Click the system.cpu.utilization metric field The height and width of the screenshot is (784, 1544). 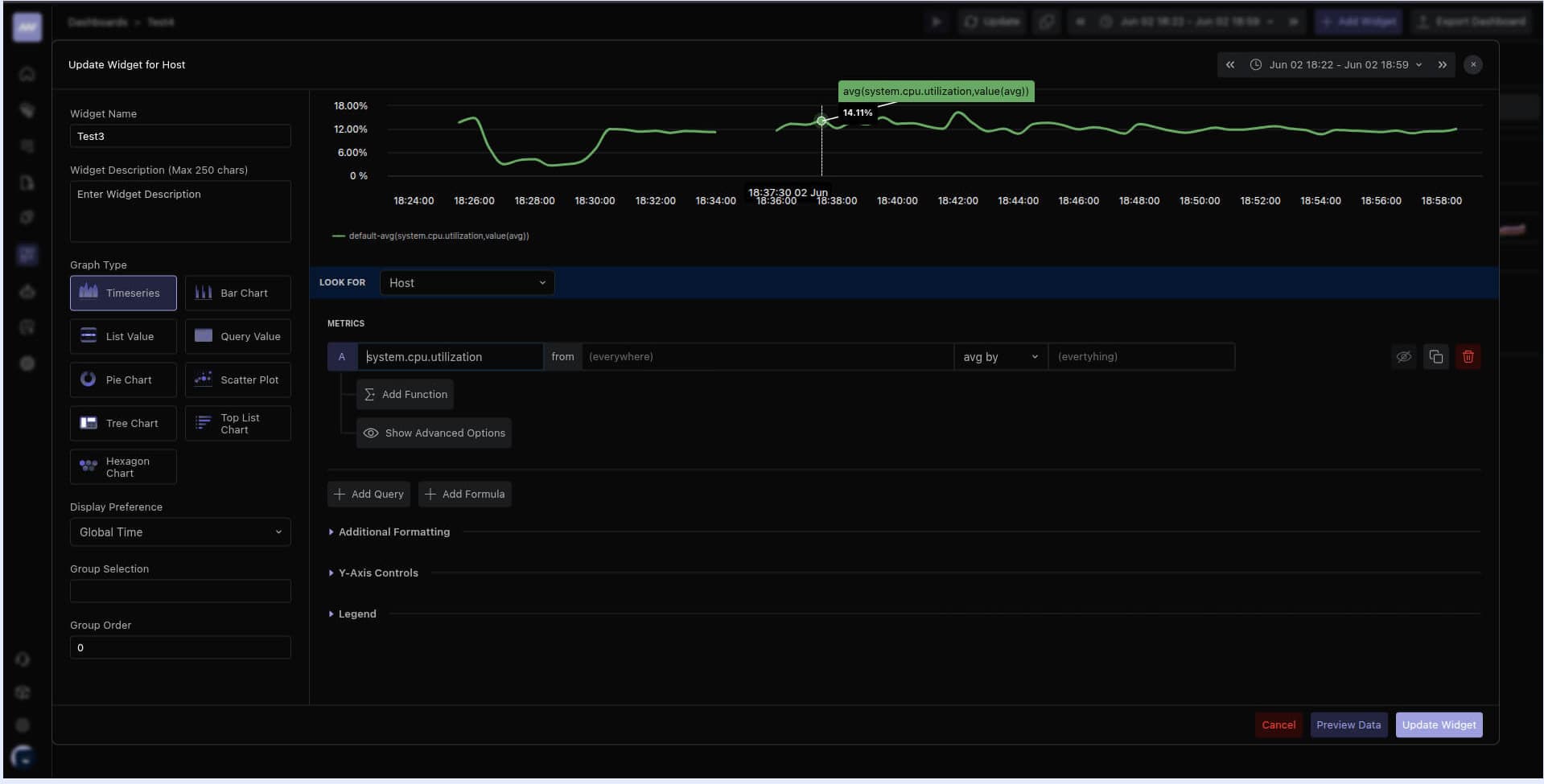[x=451, y=356]
